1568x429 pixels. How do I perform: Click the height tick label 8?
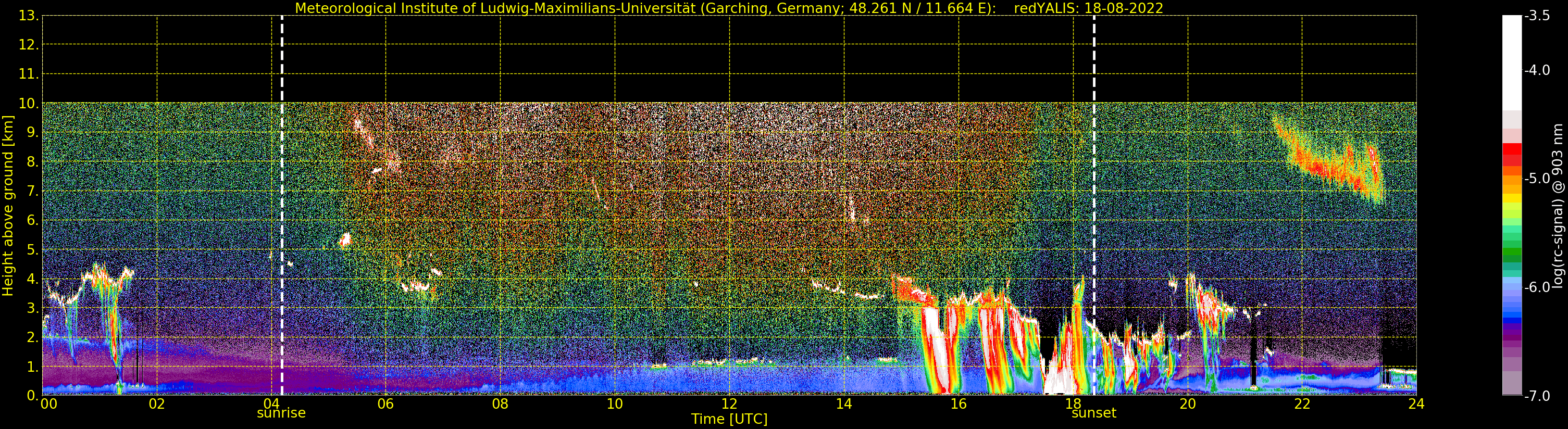32,162
